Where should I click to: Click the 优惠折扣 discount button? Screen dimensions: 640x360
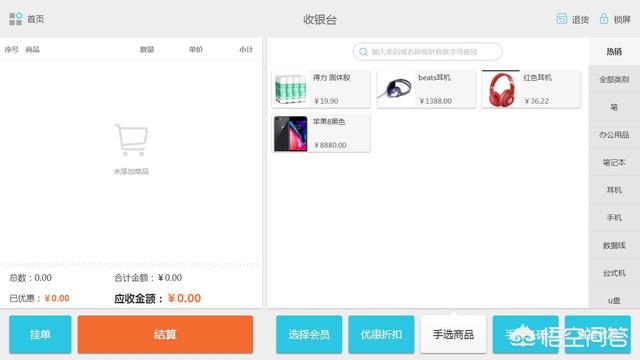click(381, 334)
